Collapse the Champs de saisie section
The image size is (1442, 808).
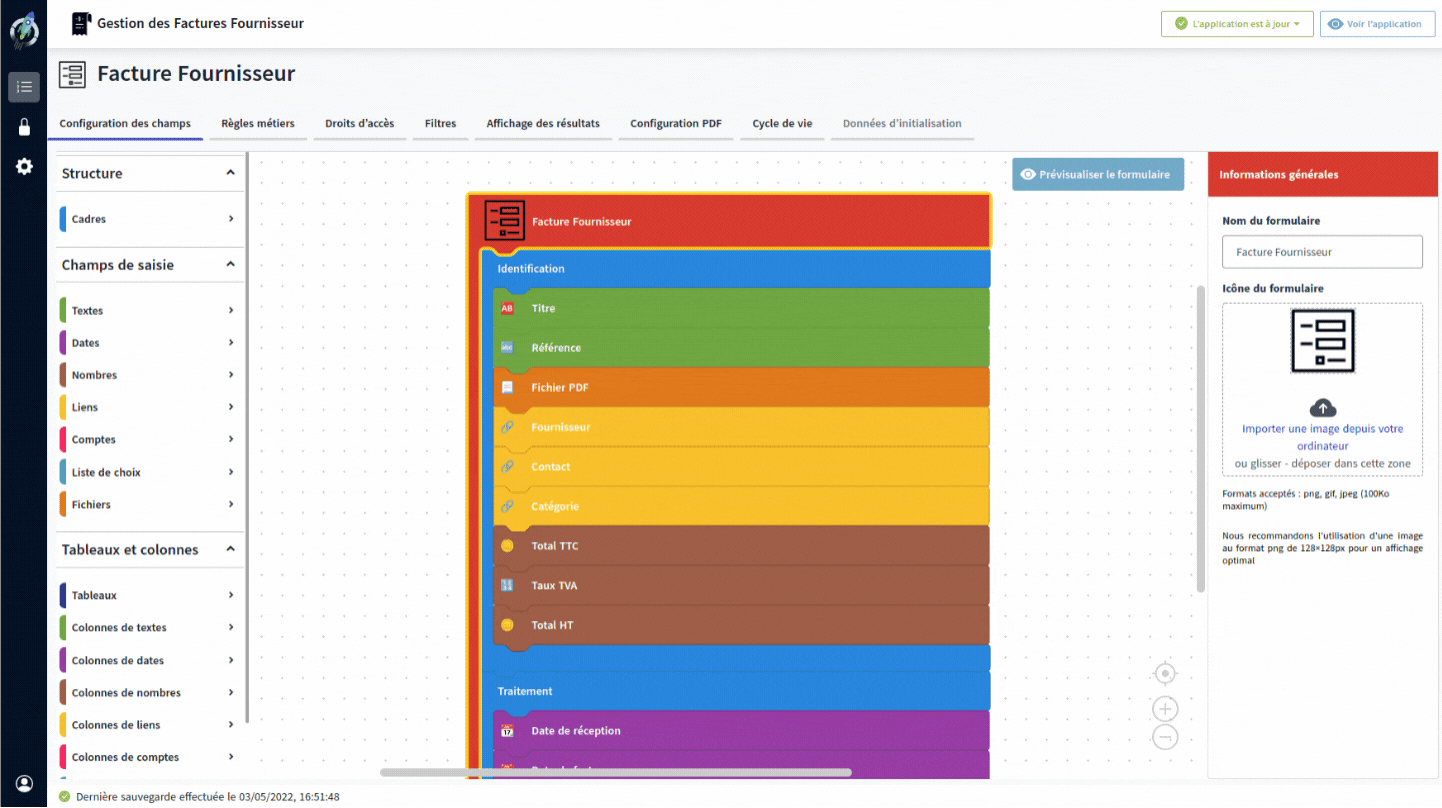click(x=230, y=265)
